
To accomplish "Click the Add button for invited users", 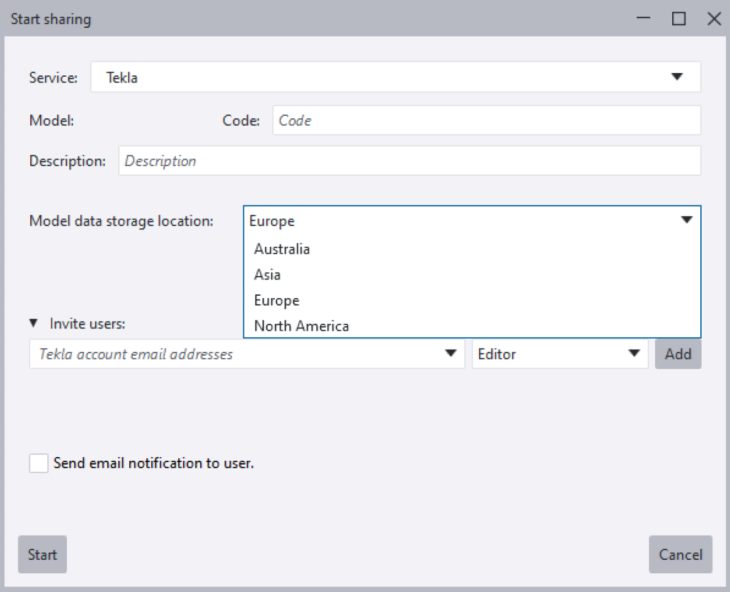I will (678, 354).
